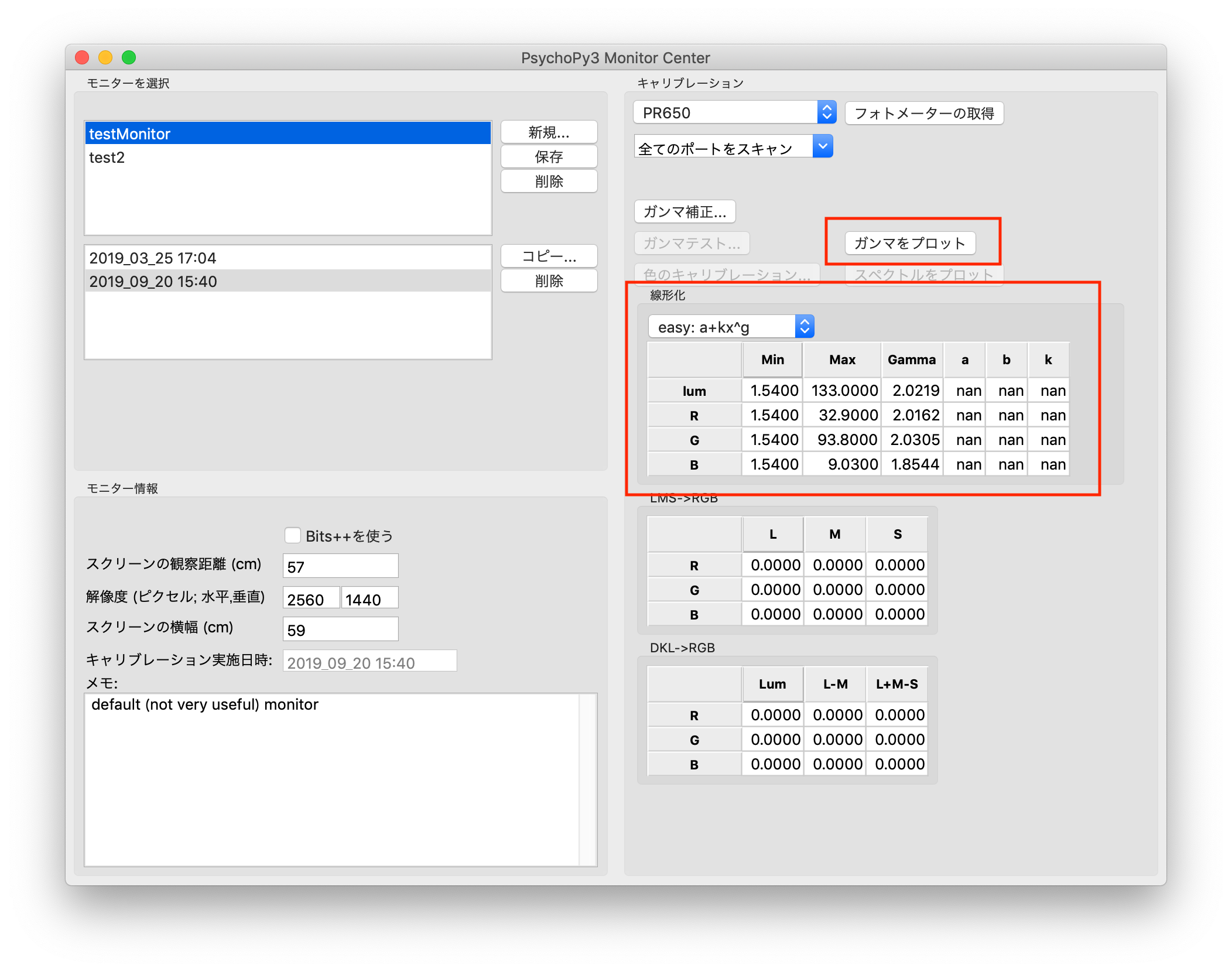Viewport: 1232px width, 972px height.
Task: Click the ガンマ補正... button
Action: 685,211
